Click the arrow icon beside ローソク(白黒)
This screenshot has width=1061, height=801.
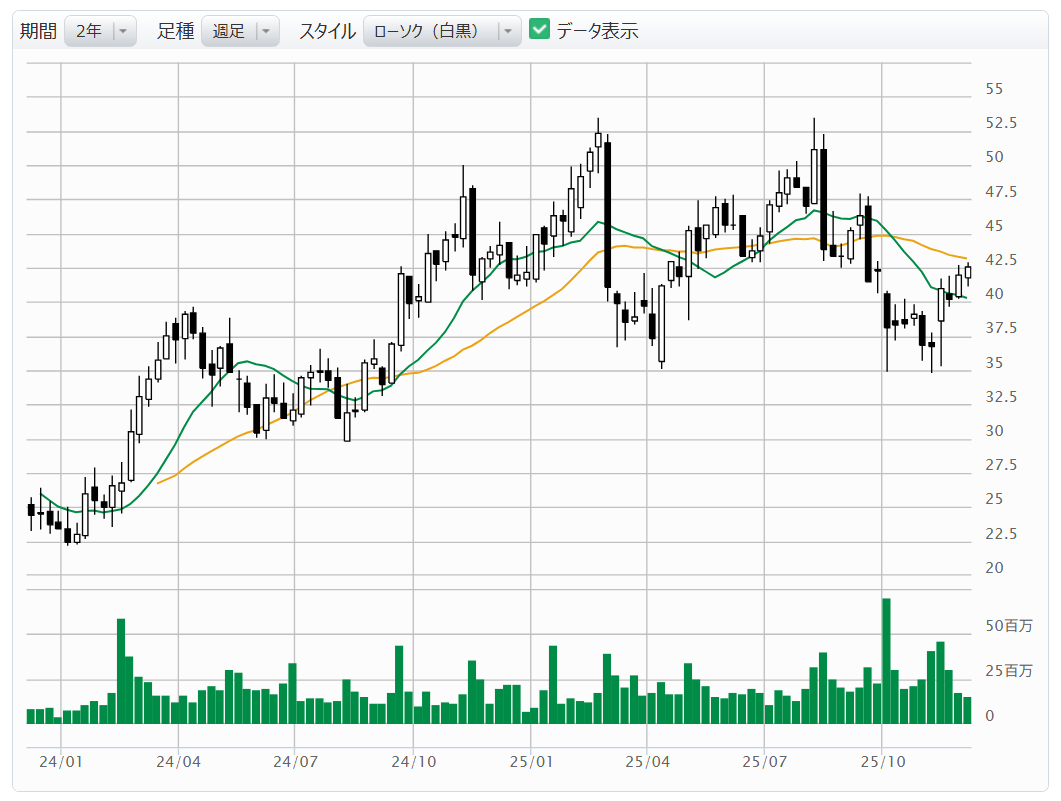tap(508, 31)
